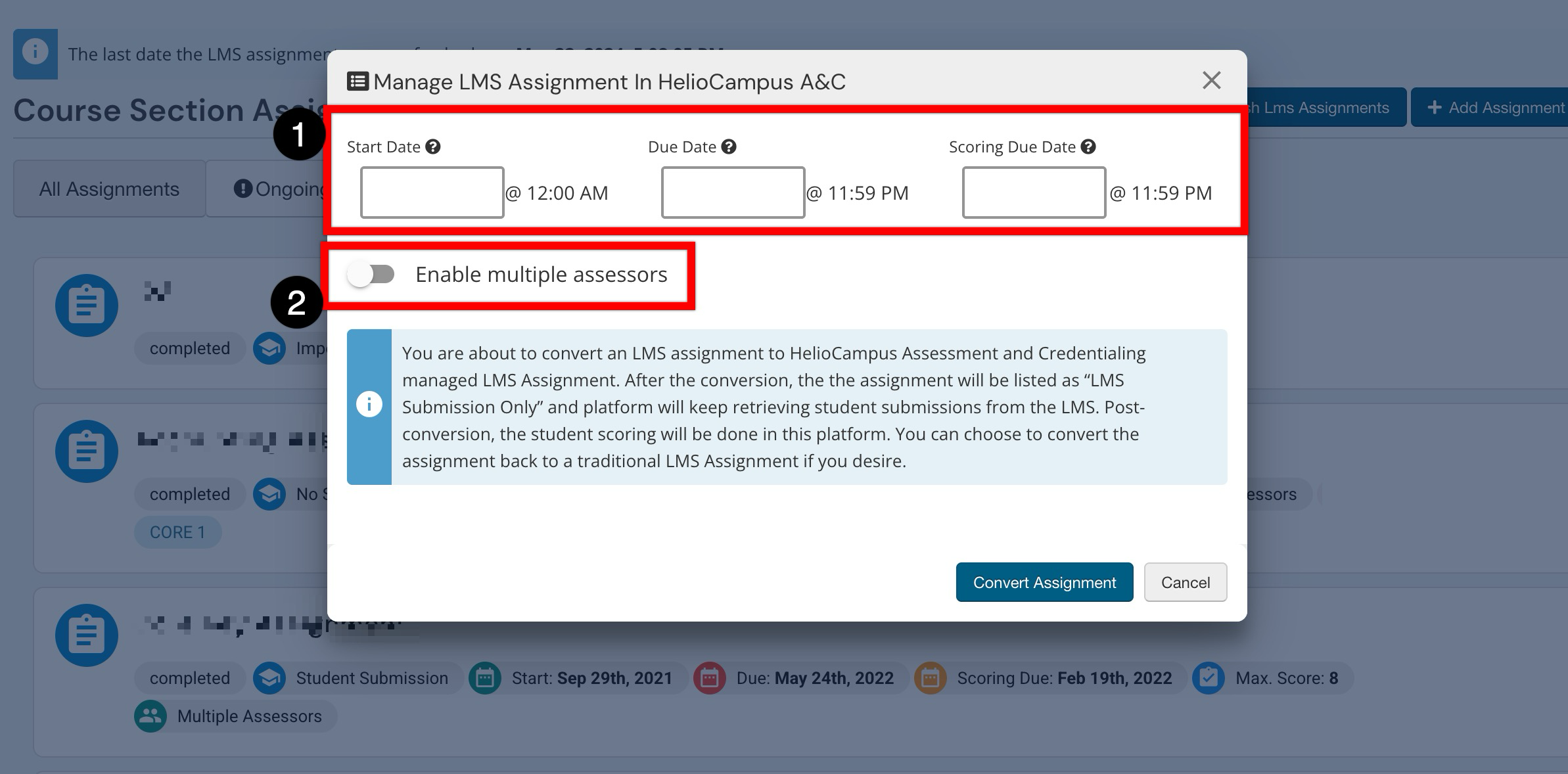Image resolution: width=1568 pixels, height=774 pixels.
Task: Click the Scoring Due Date help icon
Action: (x=1088, y=147)
